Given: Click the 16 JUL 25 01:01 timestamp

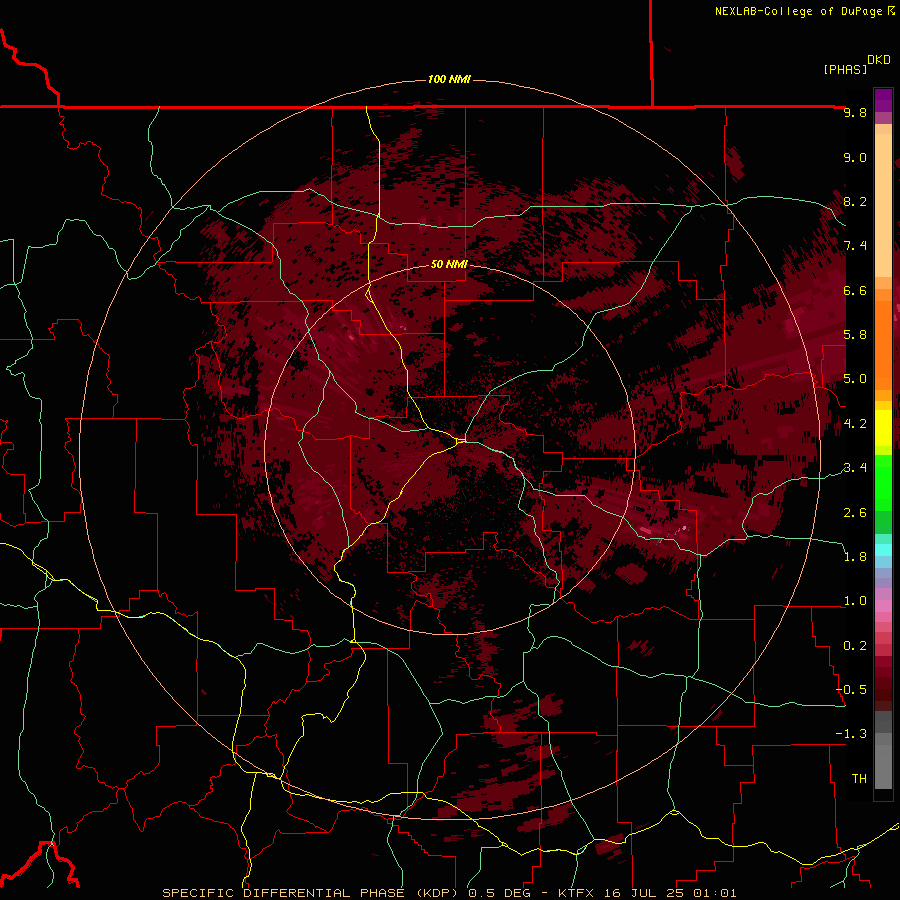Looking at the screenshot, I should [669, 893].
